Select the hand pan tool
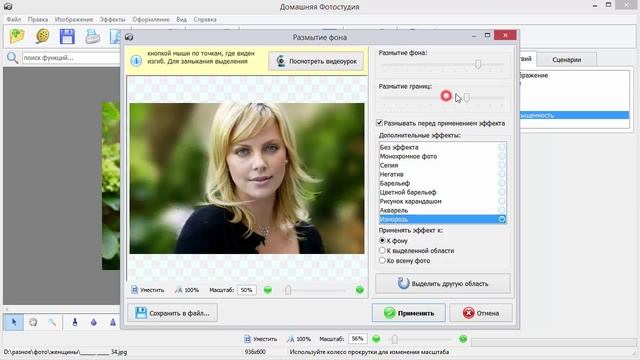Viewport: 640px width, 360px height. coord(33,322)
